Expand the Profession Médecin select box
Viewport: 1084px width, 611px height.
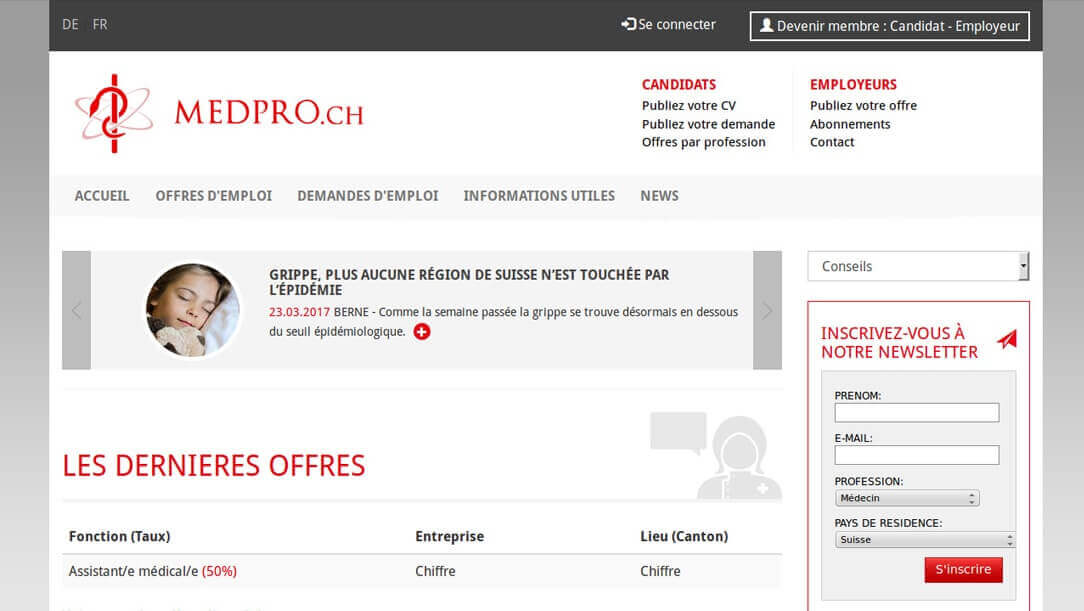pyautogui.click(x=906, y=498)
